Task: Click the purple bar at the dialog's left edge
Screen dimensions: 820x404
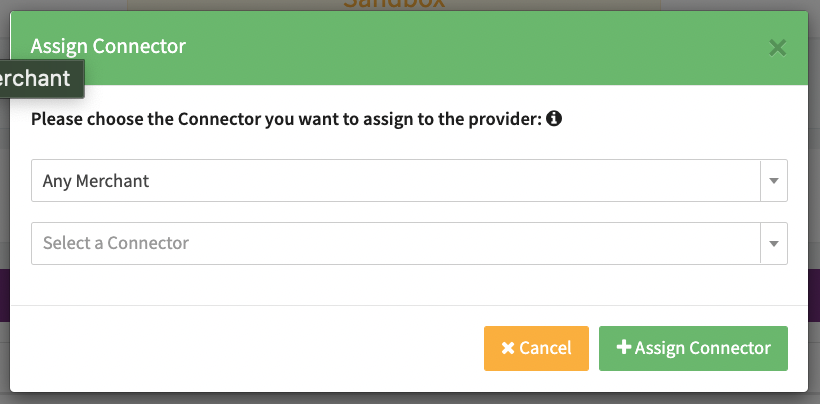Action: 5,296
